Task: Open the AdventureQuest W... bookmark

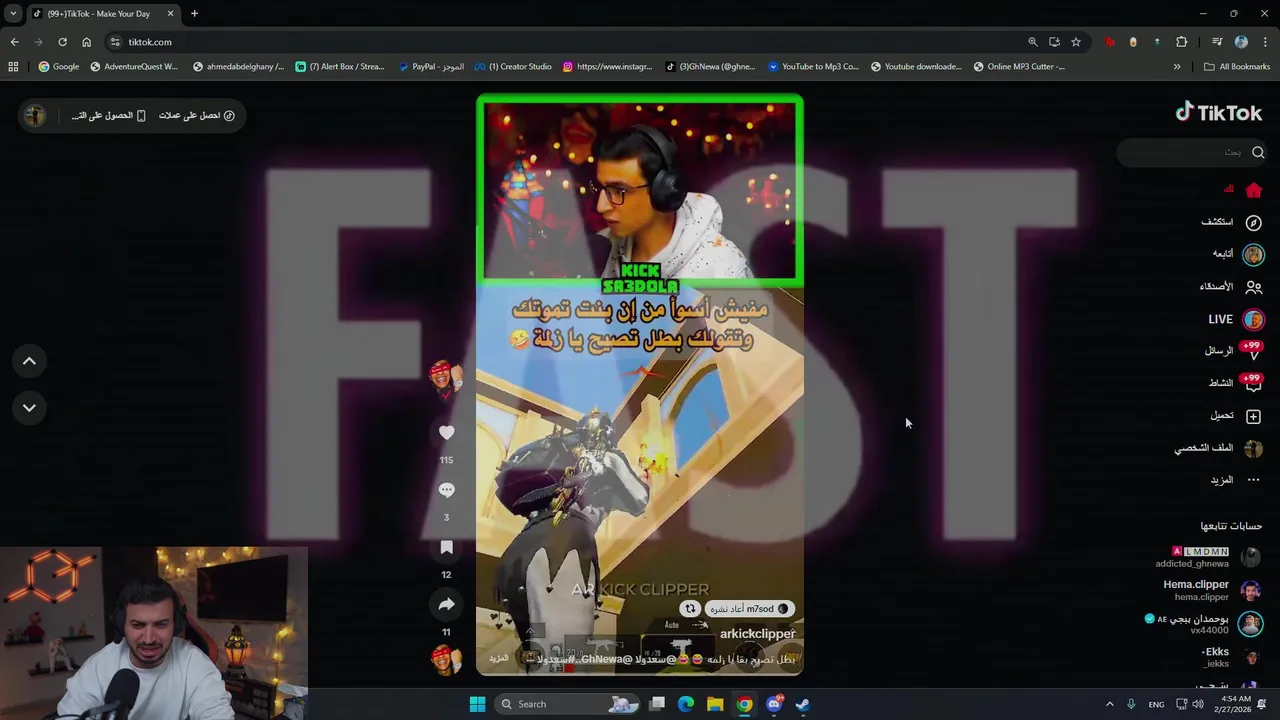Action: (134, 67)
